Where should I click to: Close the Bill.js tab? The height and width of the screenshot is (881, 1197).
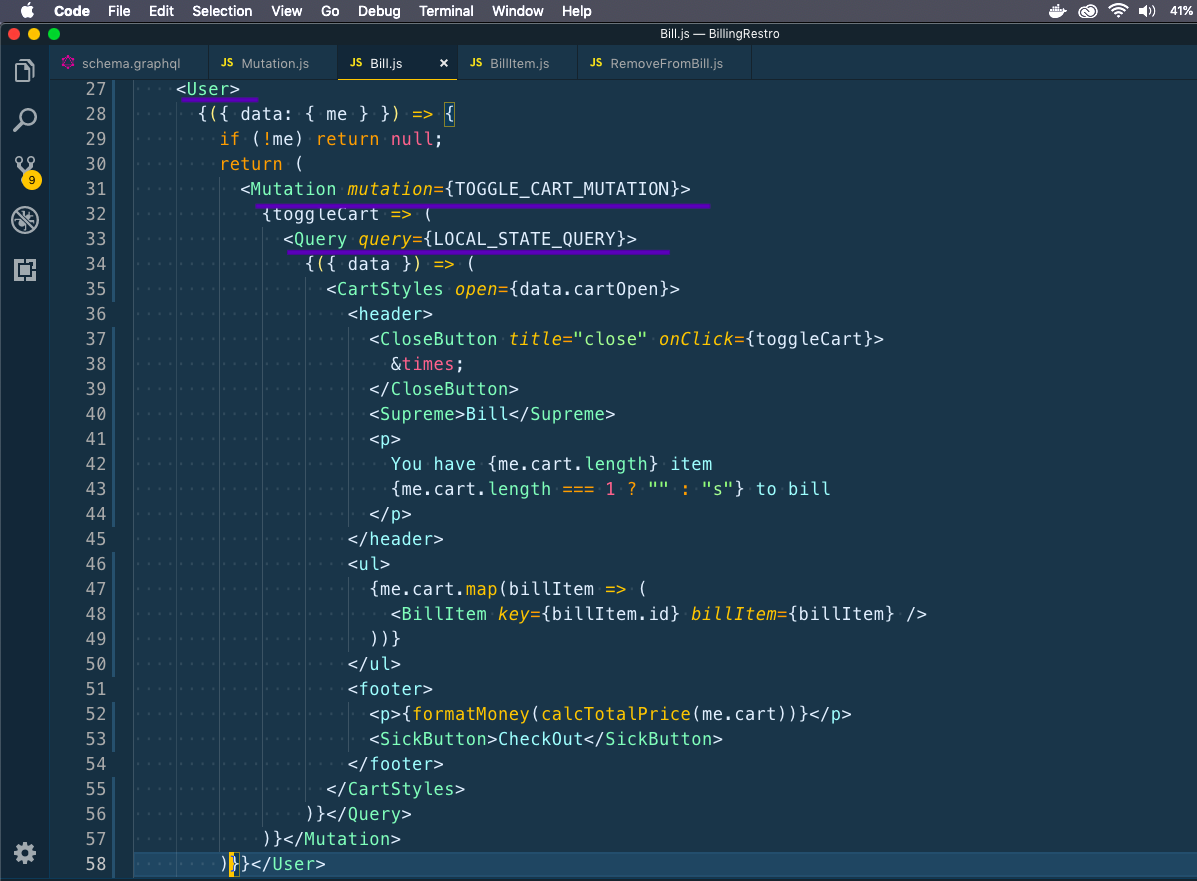click(444, 63)
